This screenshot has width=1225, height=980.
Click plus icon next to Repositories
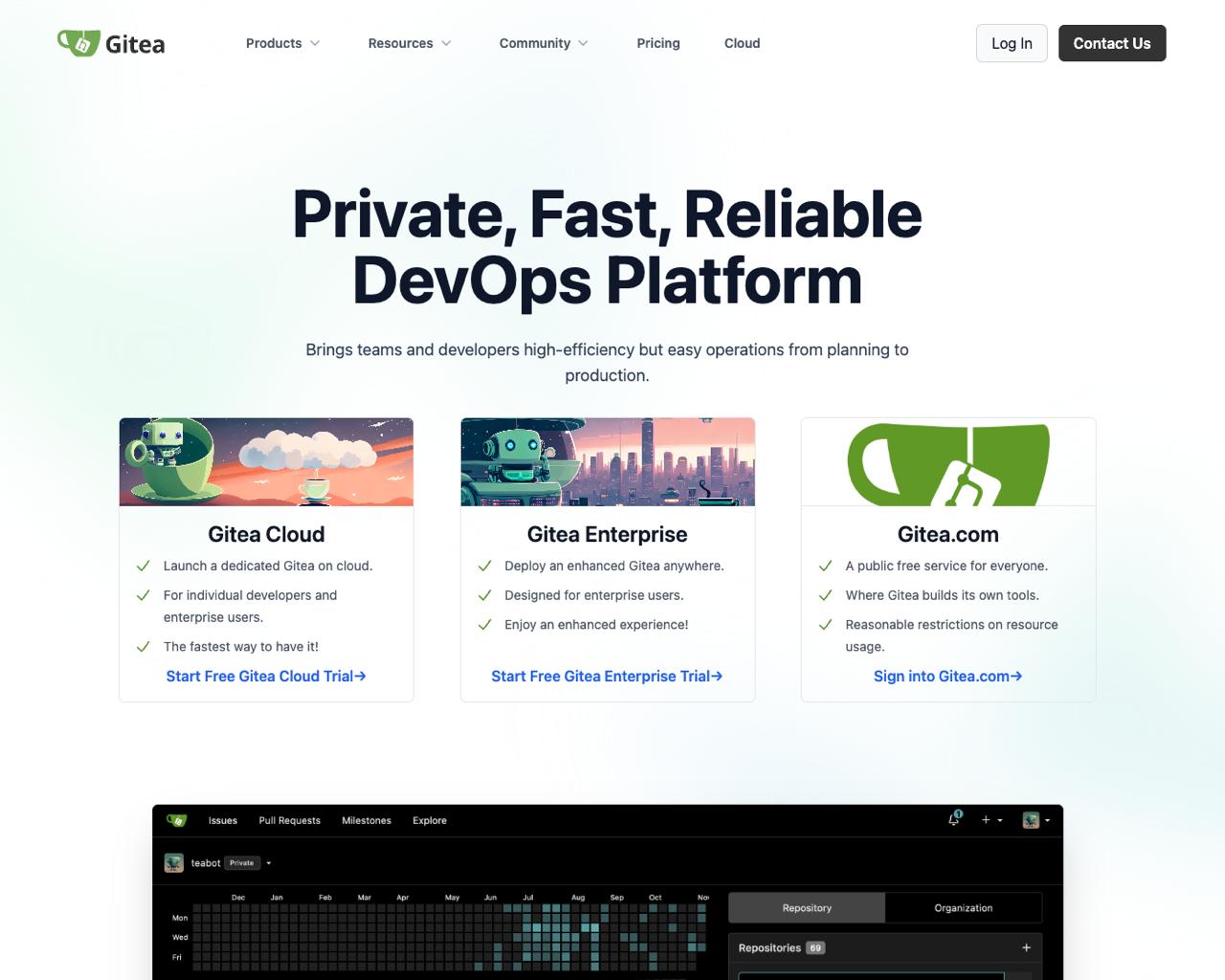pos(1026,947)
